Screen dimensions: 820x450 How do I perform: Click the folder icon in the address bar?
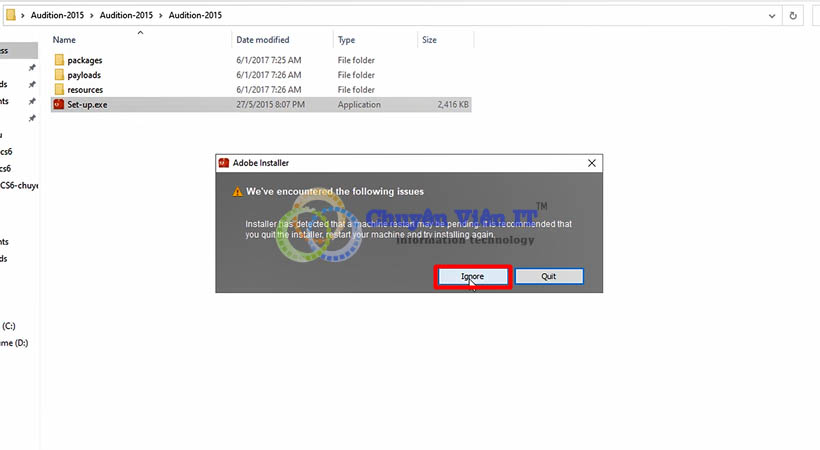tap(11, 16)
